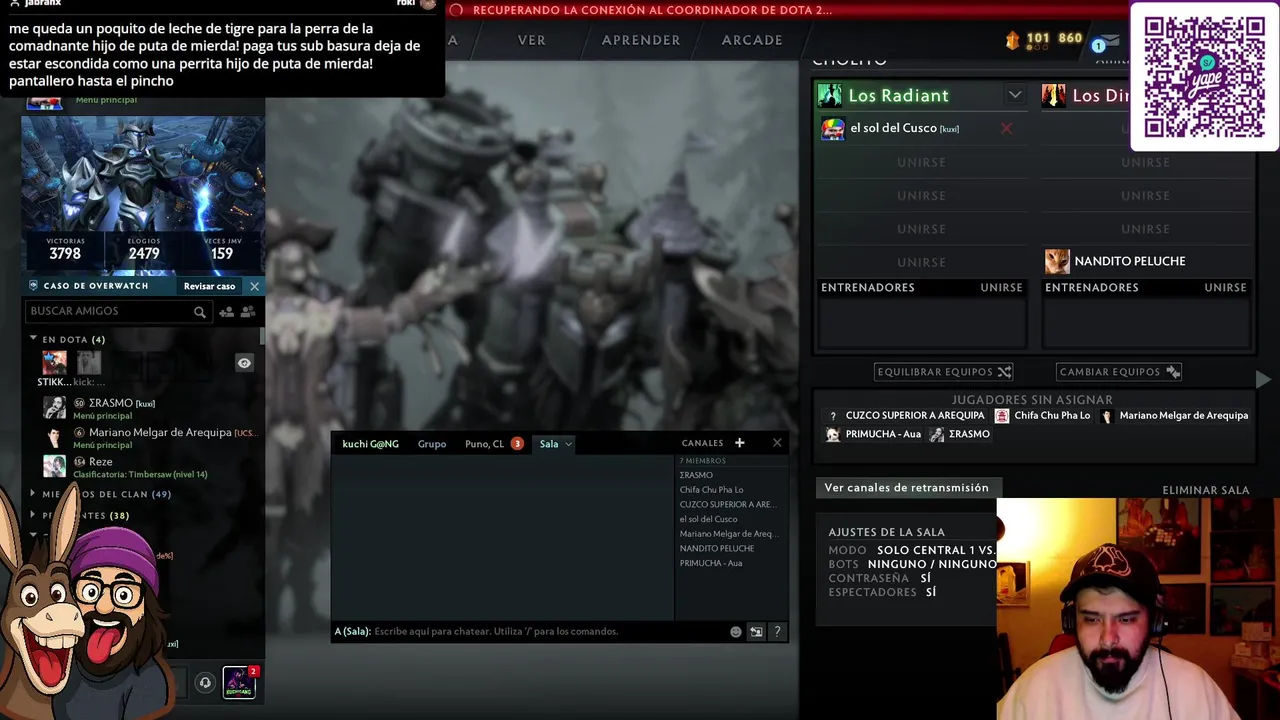Click the Overwatch shield icon
This screenshot has width=1280, height=720.
point(33,286)
